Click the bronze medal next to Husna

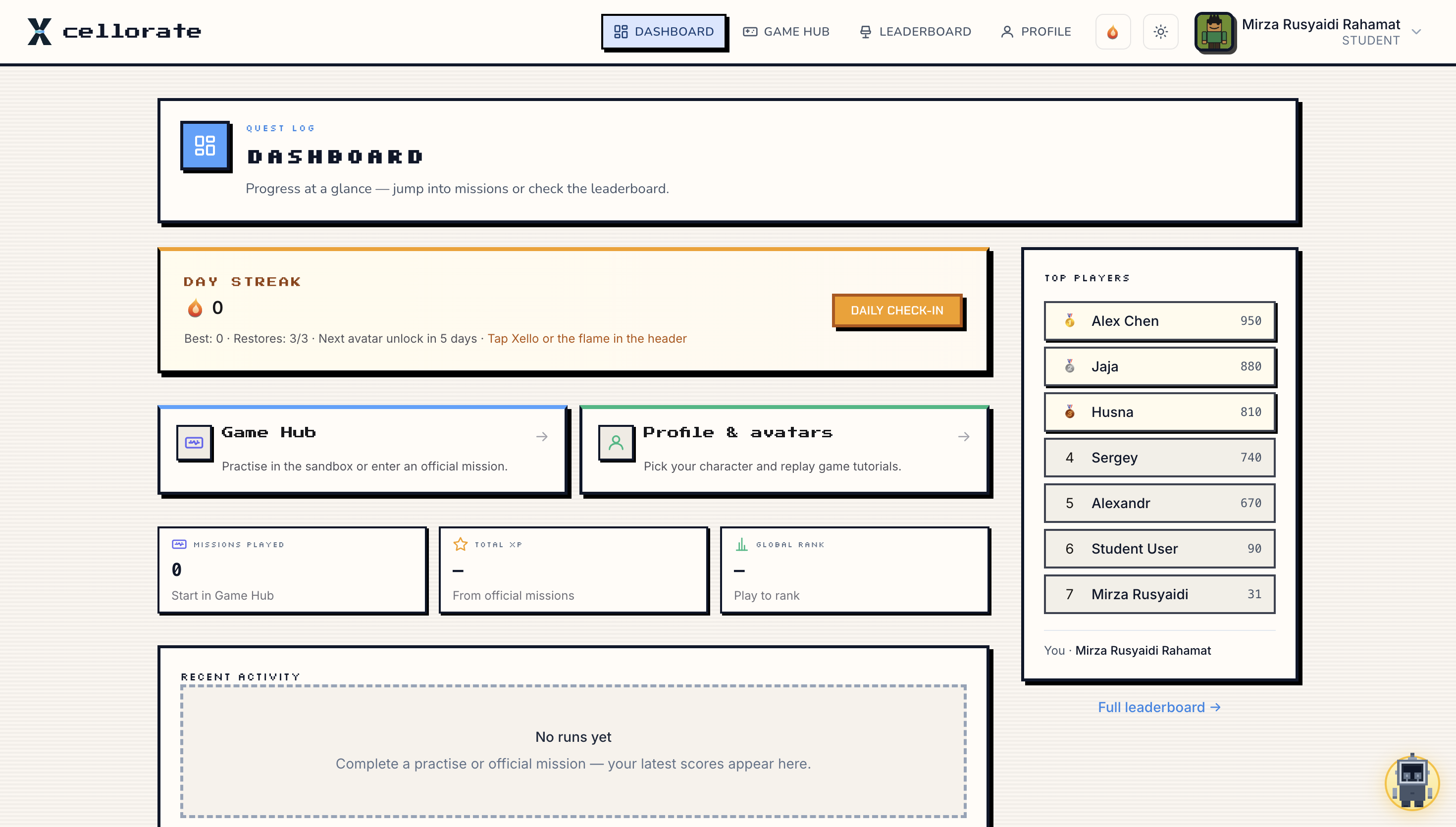[1070, 412]
